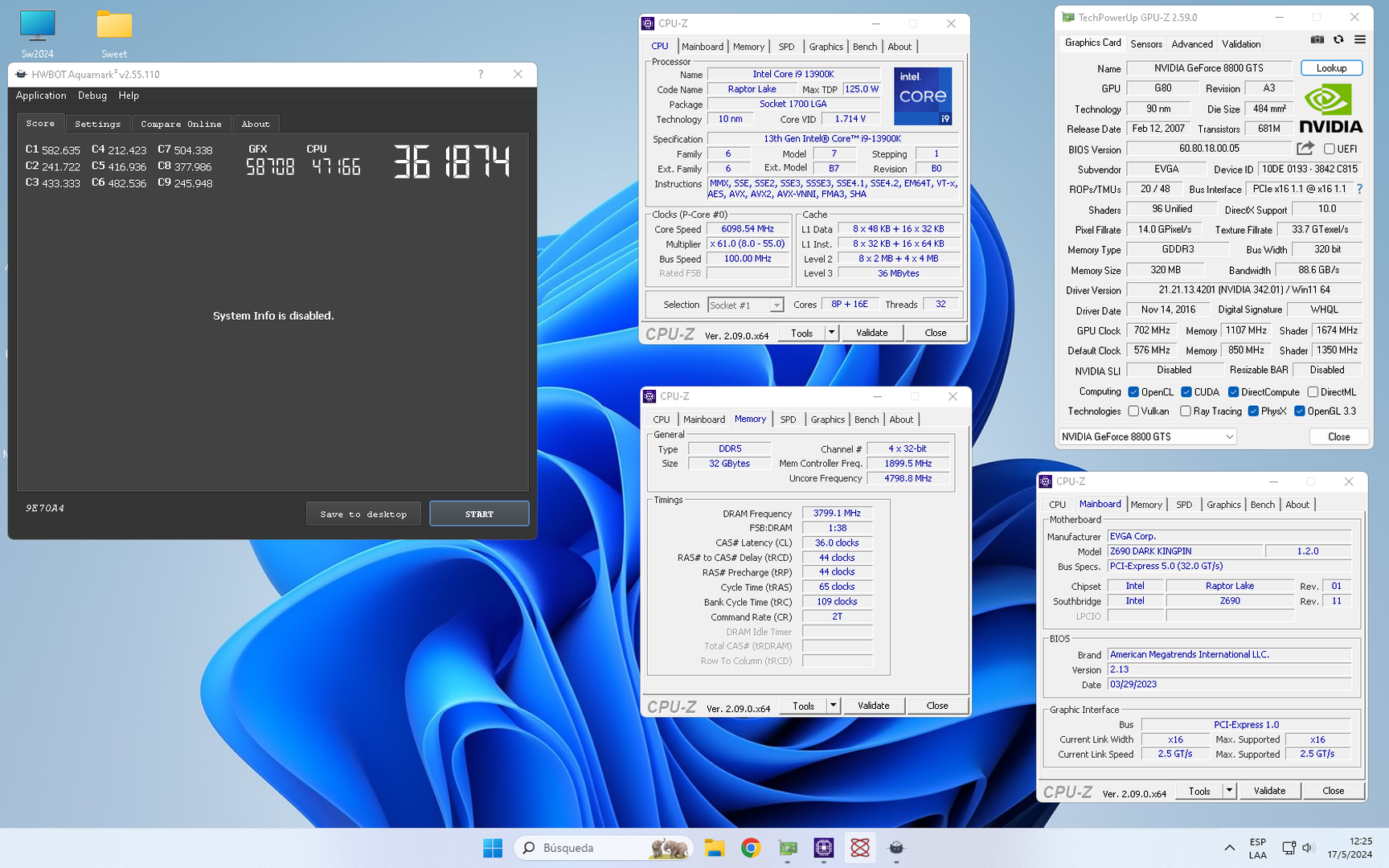Open GPU-Z hamburger menu icon

[1359, 39]
